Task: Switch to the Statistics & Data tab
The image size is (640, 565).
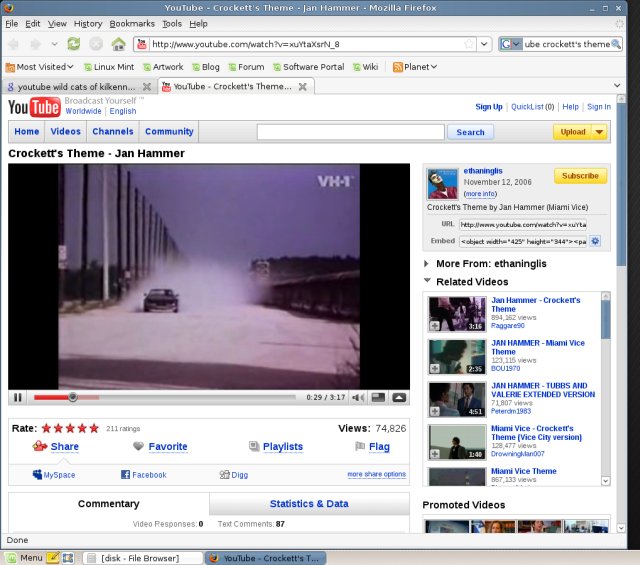Action: pyautogui.click(x=309, y=504)
